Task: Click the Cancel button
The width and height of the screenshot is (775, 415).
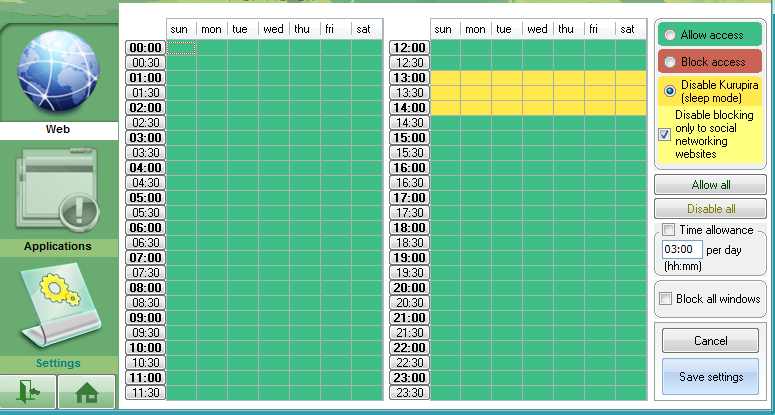Action: point(710,341)
